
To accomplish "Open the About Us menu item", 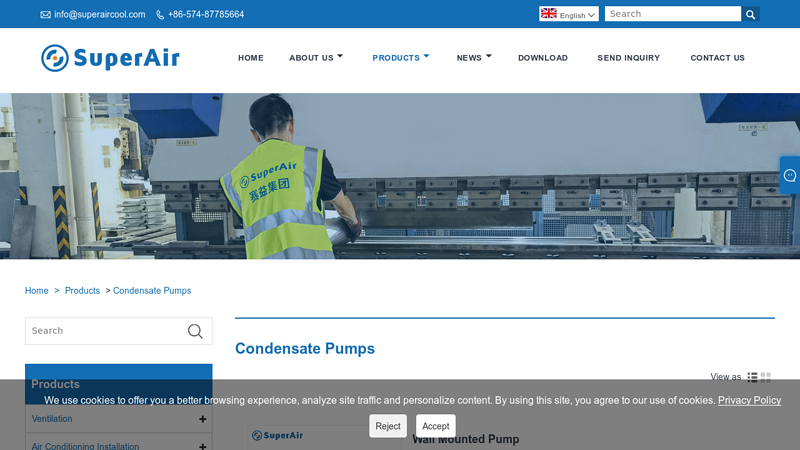I will click(311, 58).
